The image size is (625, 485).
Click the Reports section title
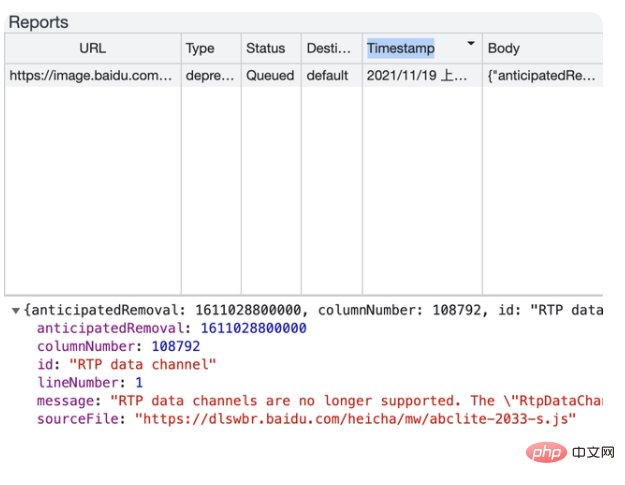coord(39,22)
